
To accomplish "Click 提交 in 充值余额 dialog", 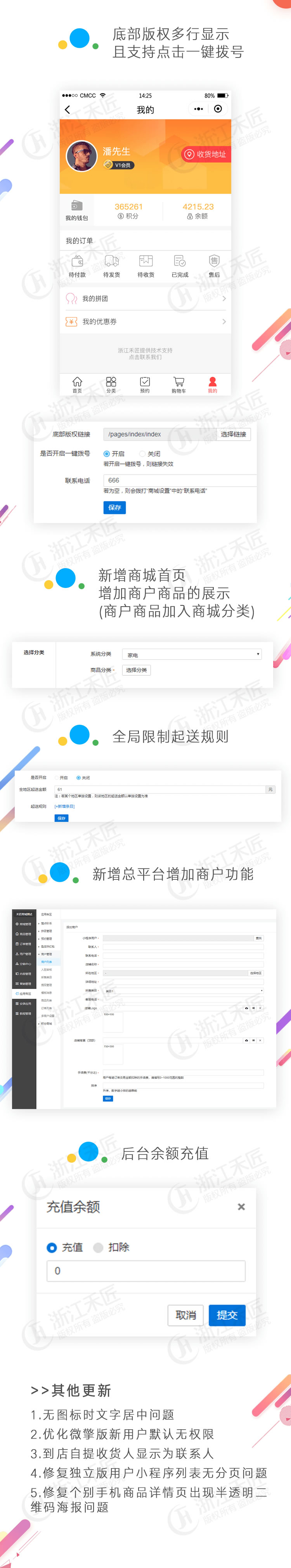I will click(x=227, y=1315).
